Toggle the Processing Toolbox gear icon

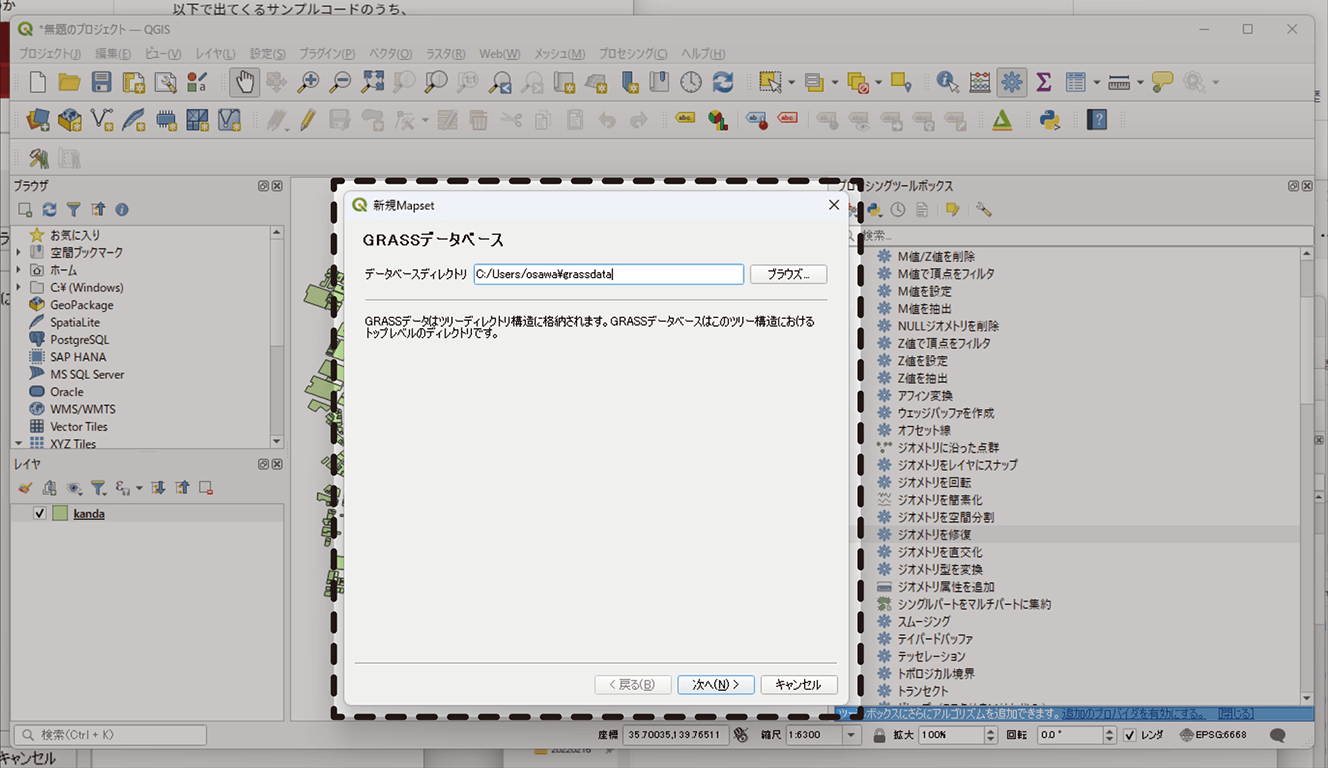click(1012, 83)
